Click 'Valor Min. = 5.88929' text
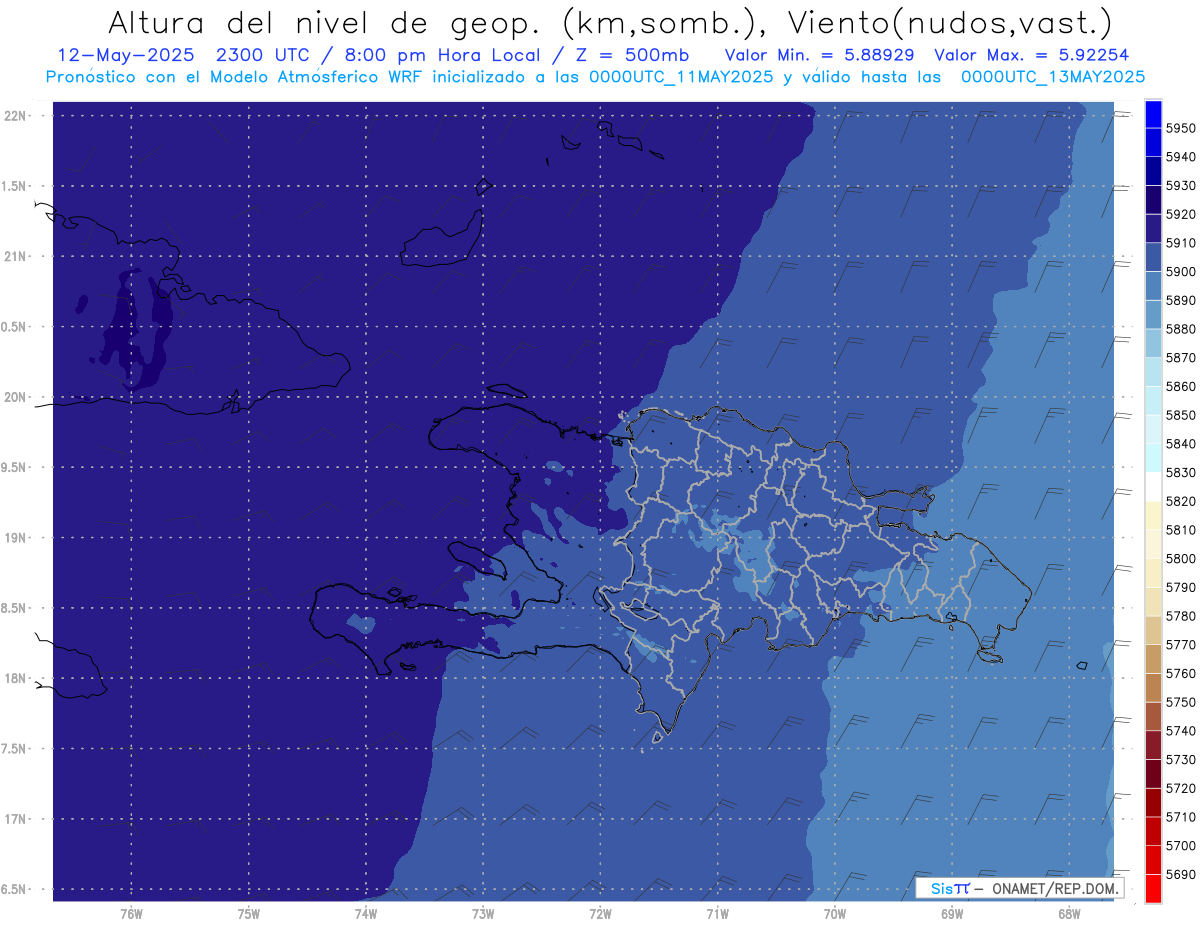This screenshot has height=927, width=1200. [819, 55]
